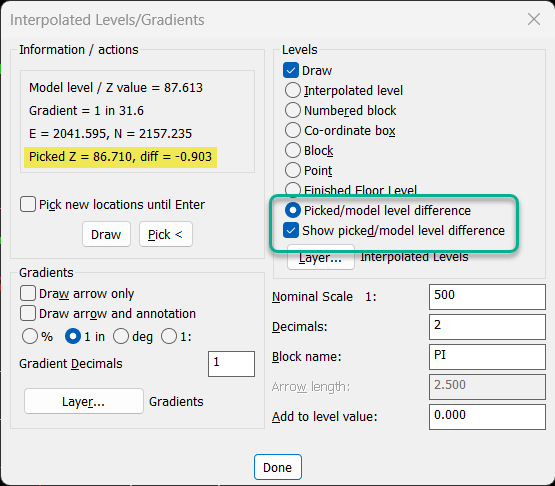
Task: Enable Draw arrow only checkbox
Action: (x=28, y=293)
